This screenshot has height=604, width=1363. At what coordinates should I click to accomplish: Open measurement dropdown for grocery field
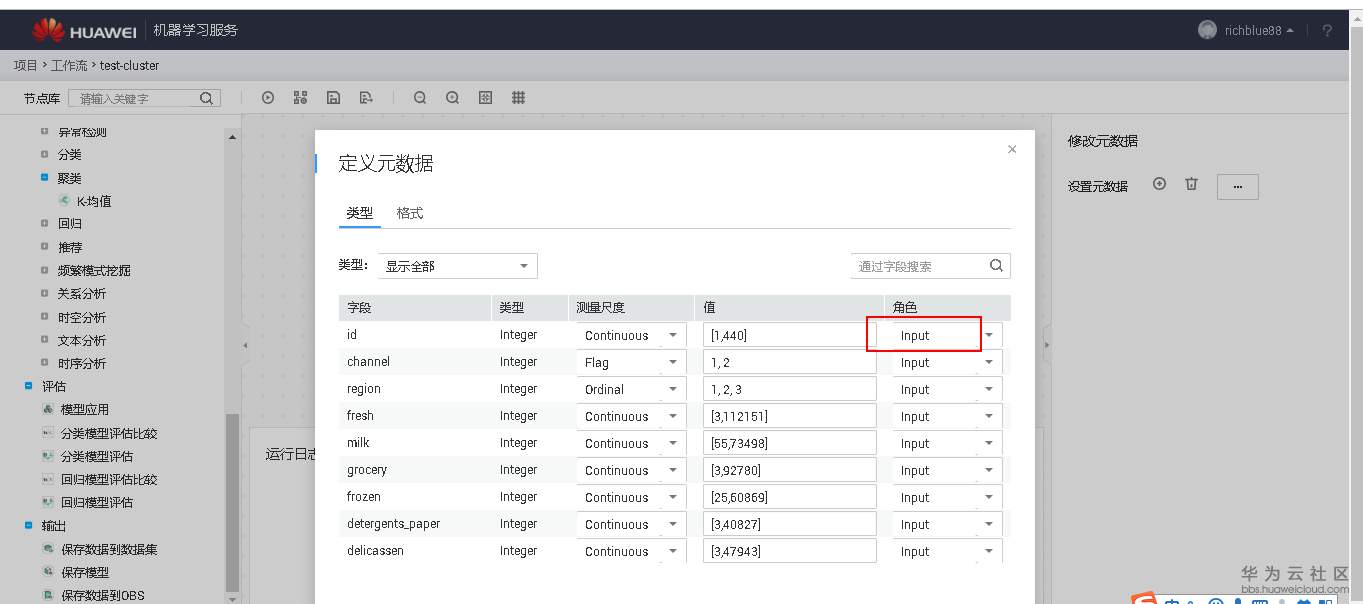point(631,470)
